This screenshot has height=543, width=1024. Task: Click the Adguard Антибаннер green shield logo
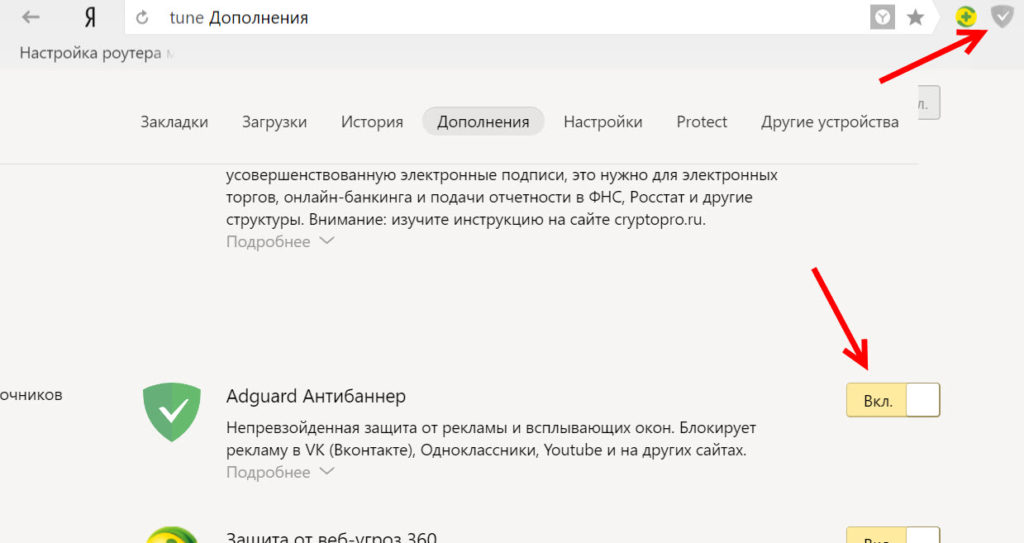[172, 412]
